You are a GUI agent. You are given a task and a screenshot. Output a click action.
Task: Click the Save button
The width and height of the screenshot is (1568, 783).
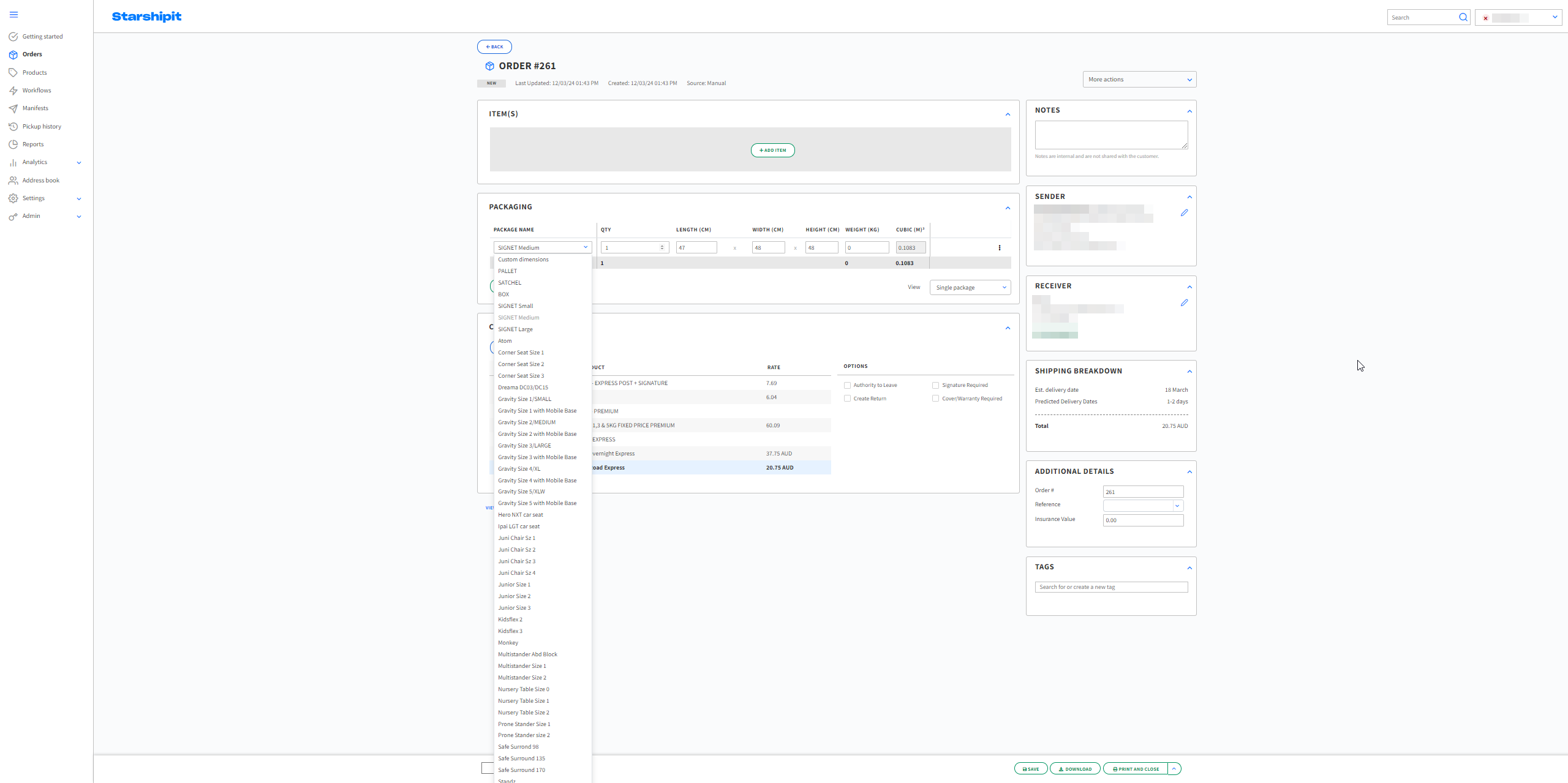click(1031, 769)
